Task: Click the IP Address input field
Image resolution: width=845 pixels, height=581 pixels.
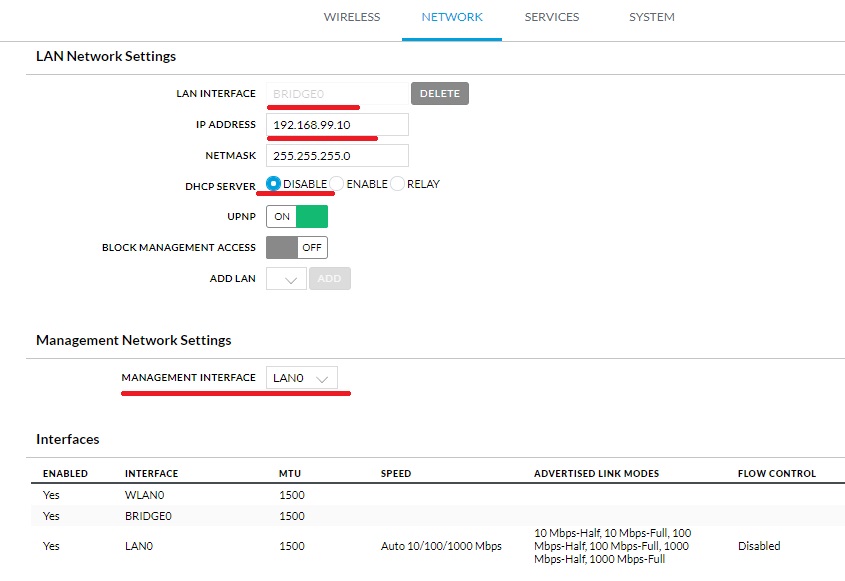Action: click(337, 125)
